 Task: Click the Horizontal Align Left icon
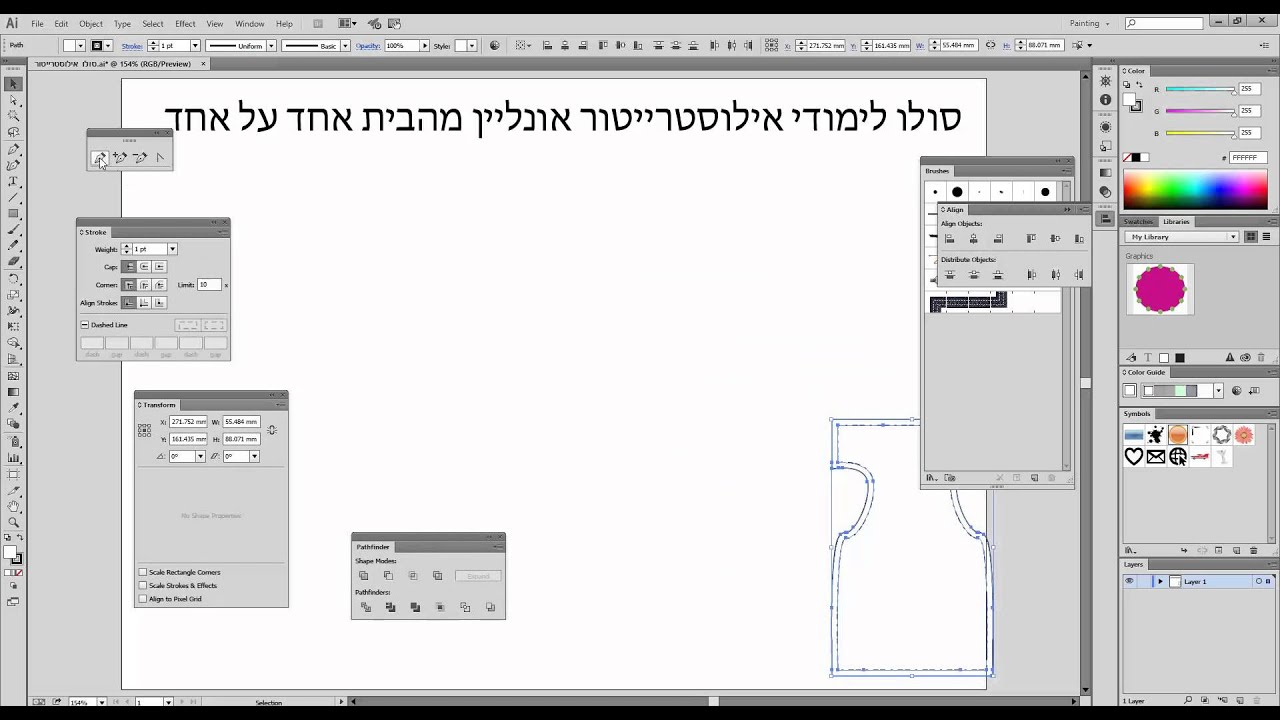tap(949, 239)
